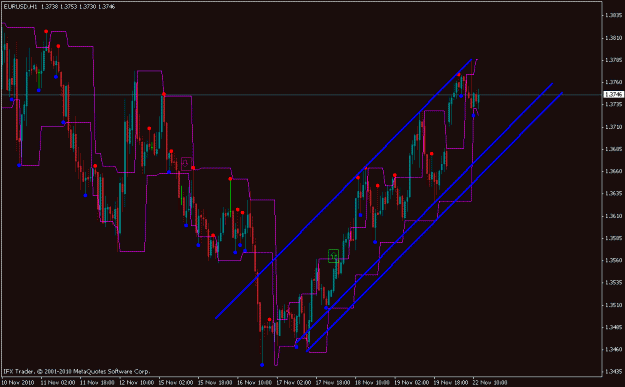Click the 12 Nov 10:00 time label

[x=136, y=383]
